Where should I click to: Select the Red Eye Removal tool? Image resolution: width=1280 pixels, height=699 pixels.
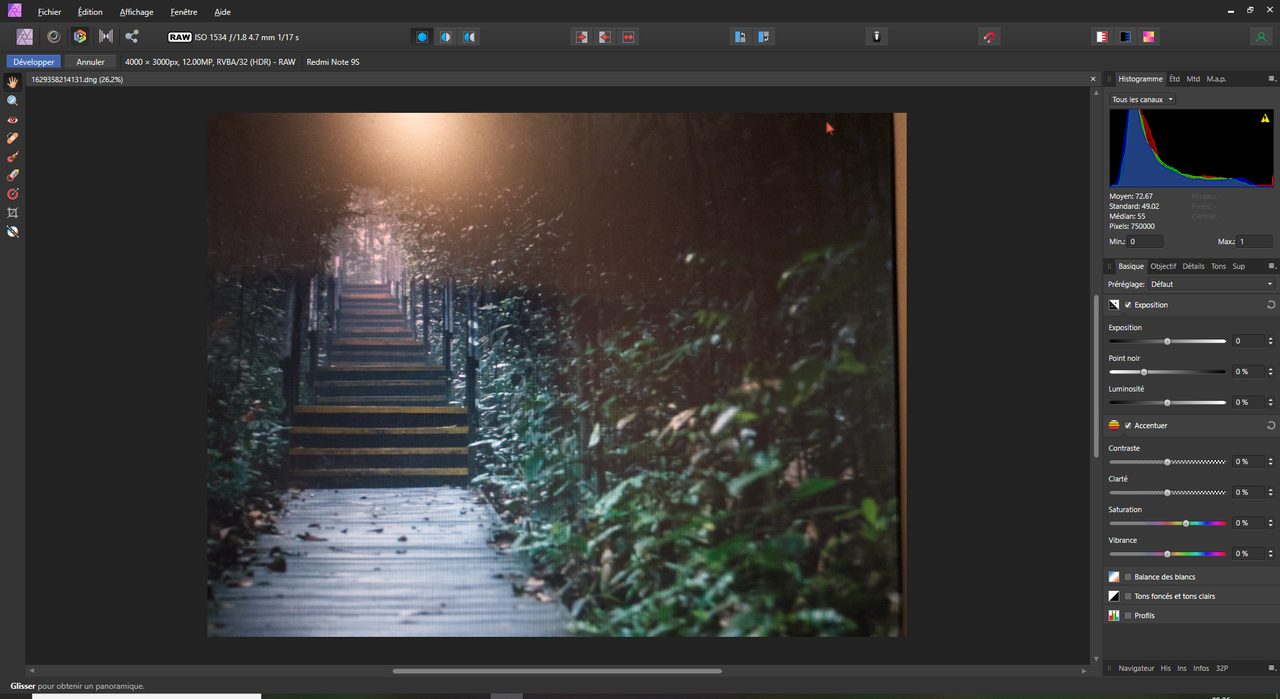[13, 119]
